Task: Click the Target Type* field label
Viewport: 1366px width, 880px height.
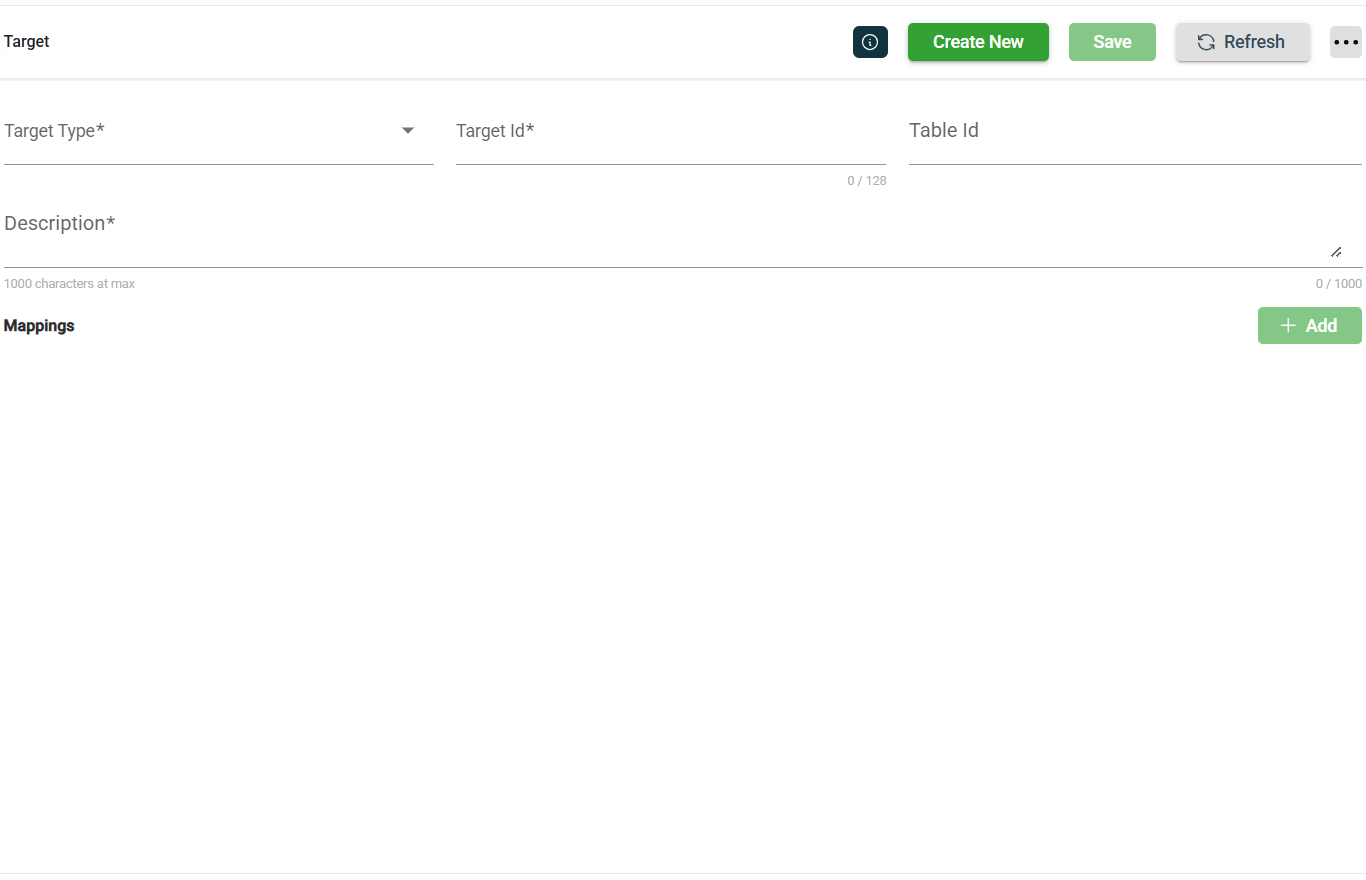Action: [54, 131]
